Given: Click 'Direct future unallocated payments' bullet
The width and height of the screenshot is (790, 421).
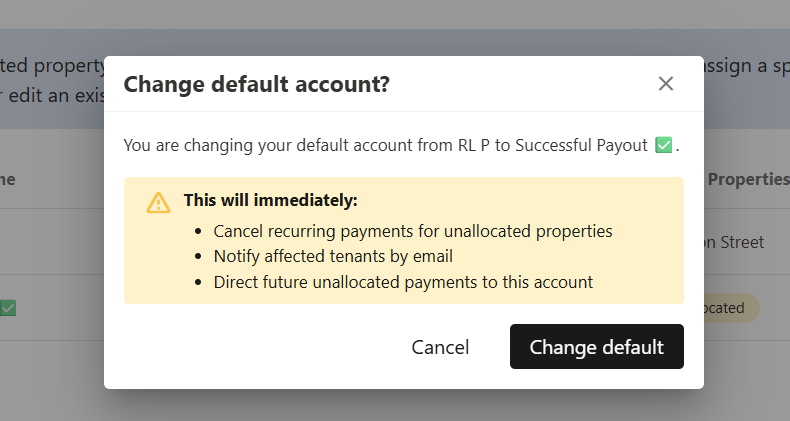Looking at the screenshot, I should click(403, 282).
